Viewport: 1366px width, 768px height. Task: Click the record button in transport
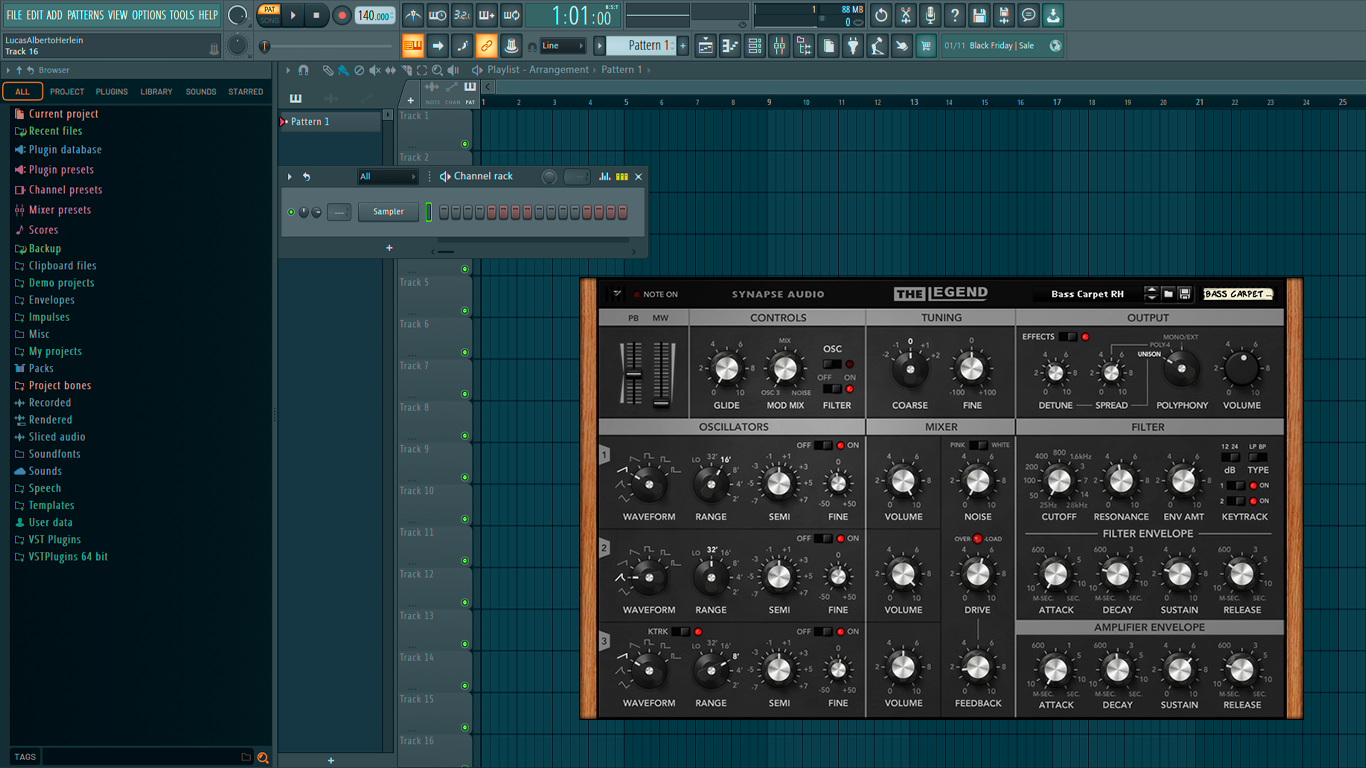(342, 15)
